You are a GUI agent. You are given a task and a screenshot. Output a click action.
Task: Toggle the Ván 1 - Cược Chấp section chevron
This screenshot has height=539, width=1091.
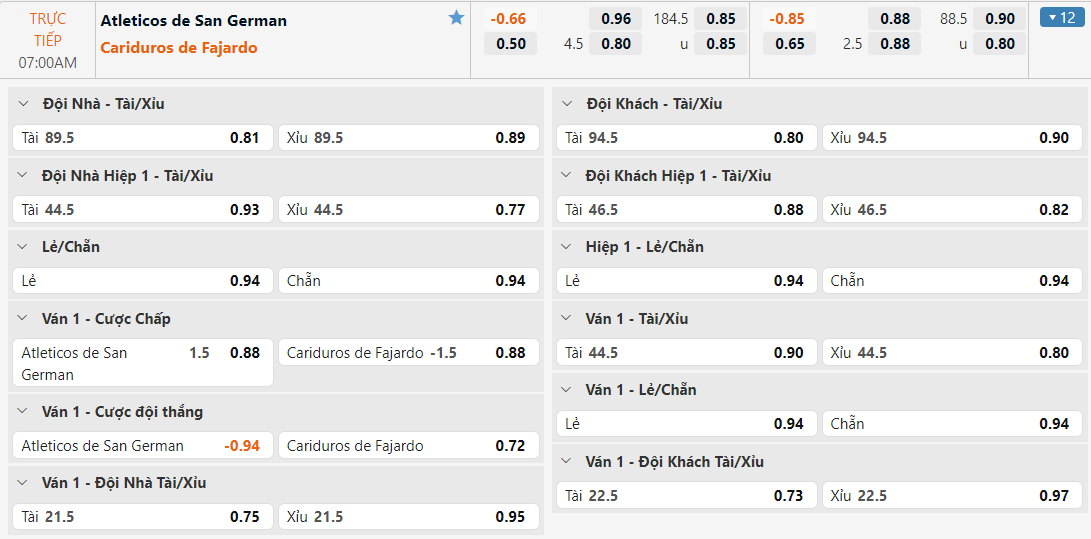coord(24,319)
